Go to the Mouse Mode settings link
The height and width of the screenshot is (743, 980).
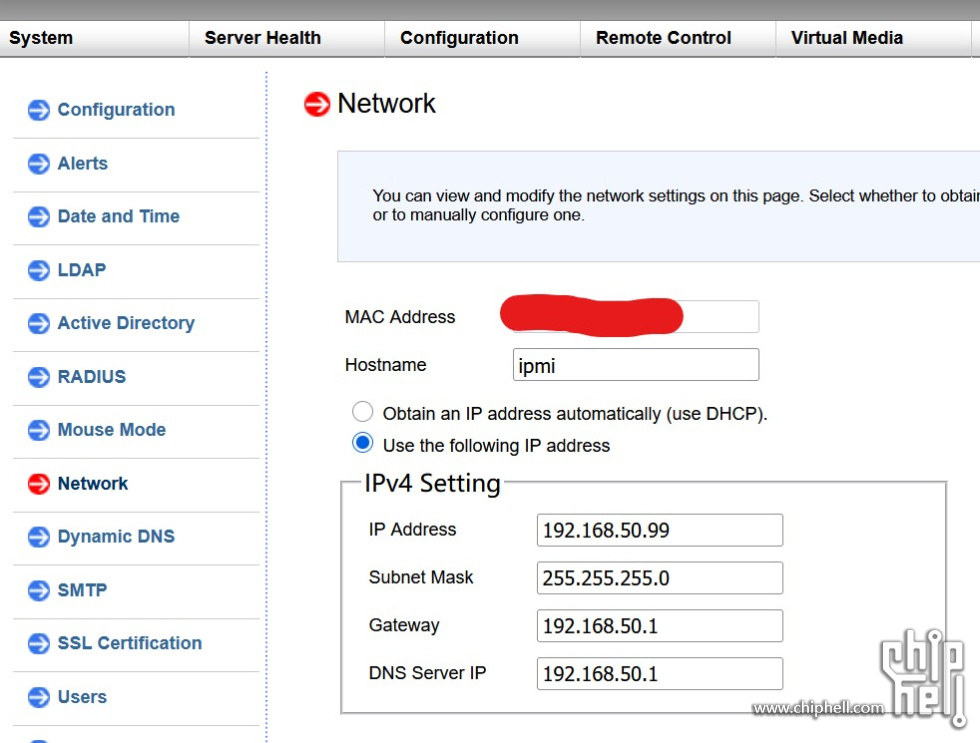pos(111,430)
